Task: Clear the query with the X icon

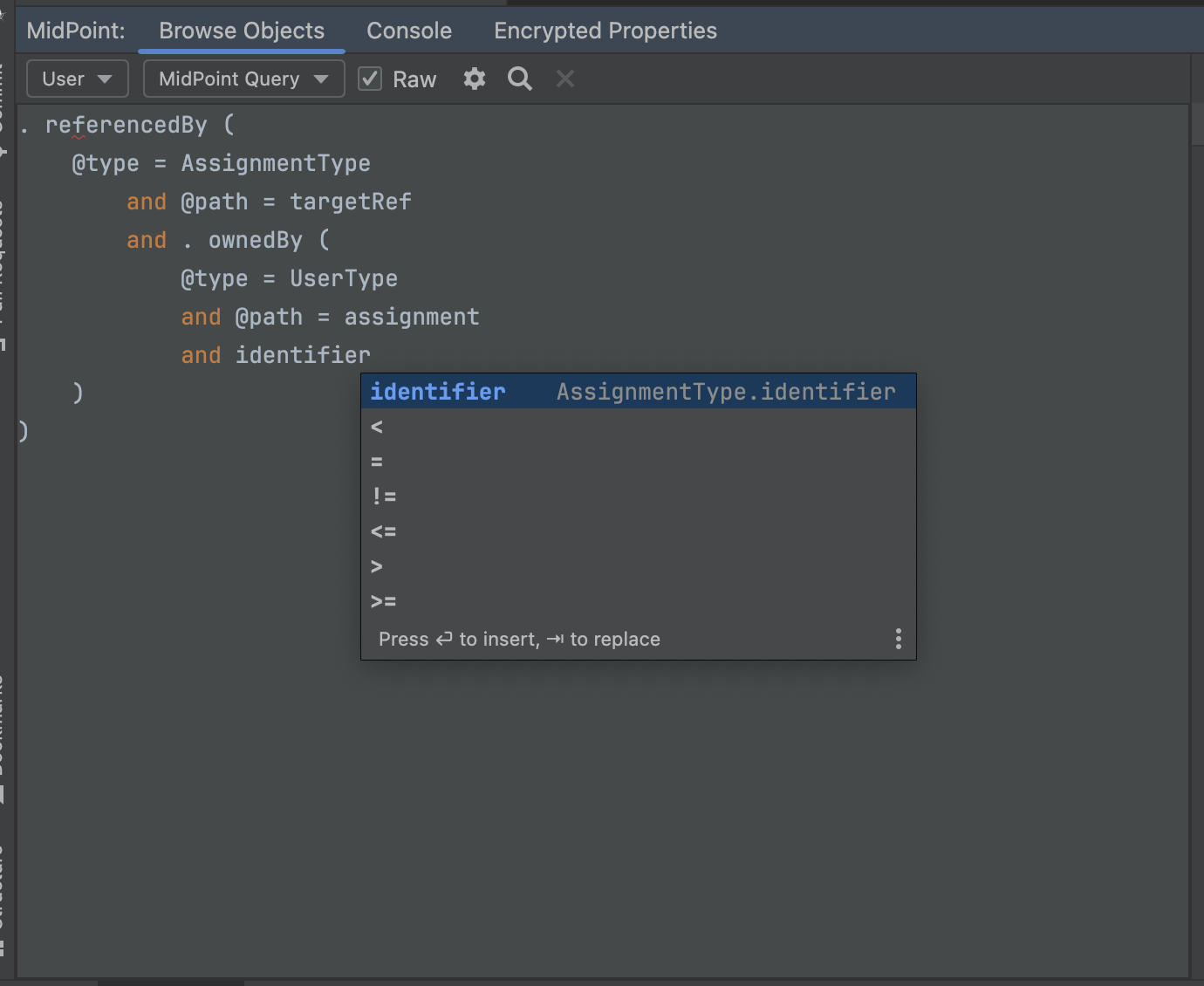Action: (x=564, y=79)
